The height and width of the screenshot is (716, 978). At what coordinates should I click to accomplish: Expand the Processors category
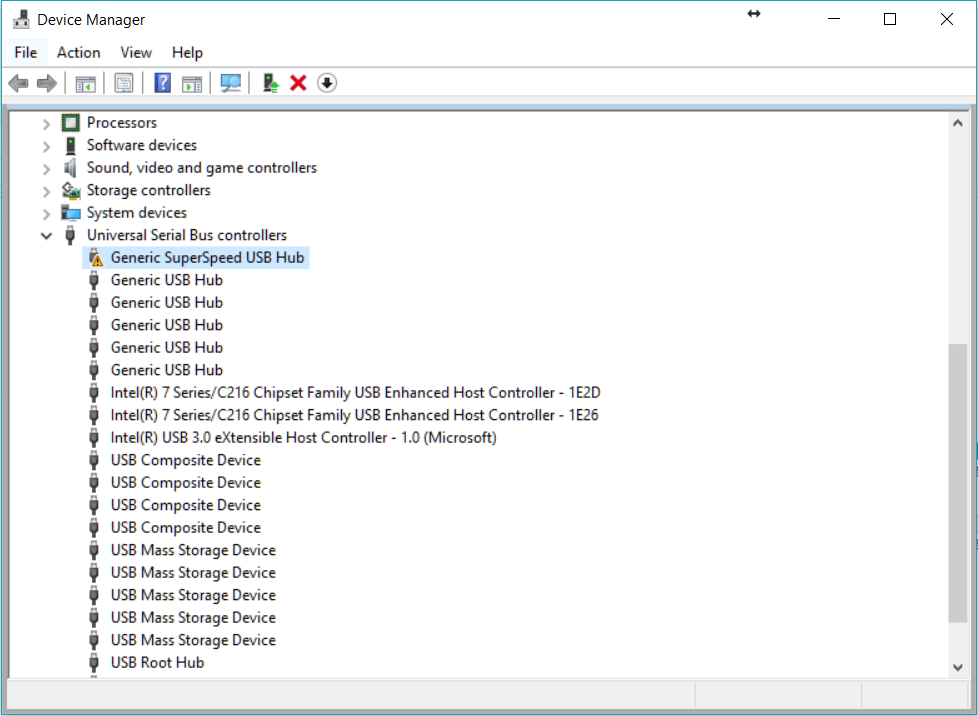point(46,122)
